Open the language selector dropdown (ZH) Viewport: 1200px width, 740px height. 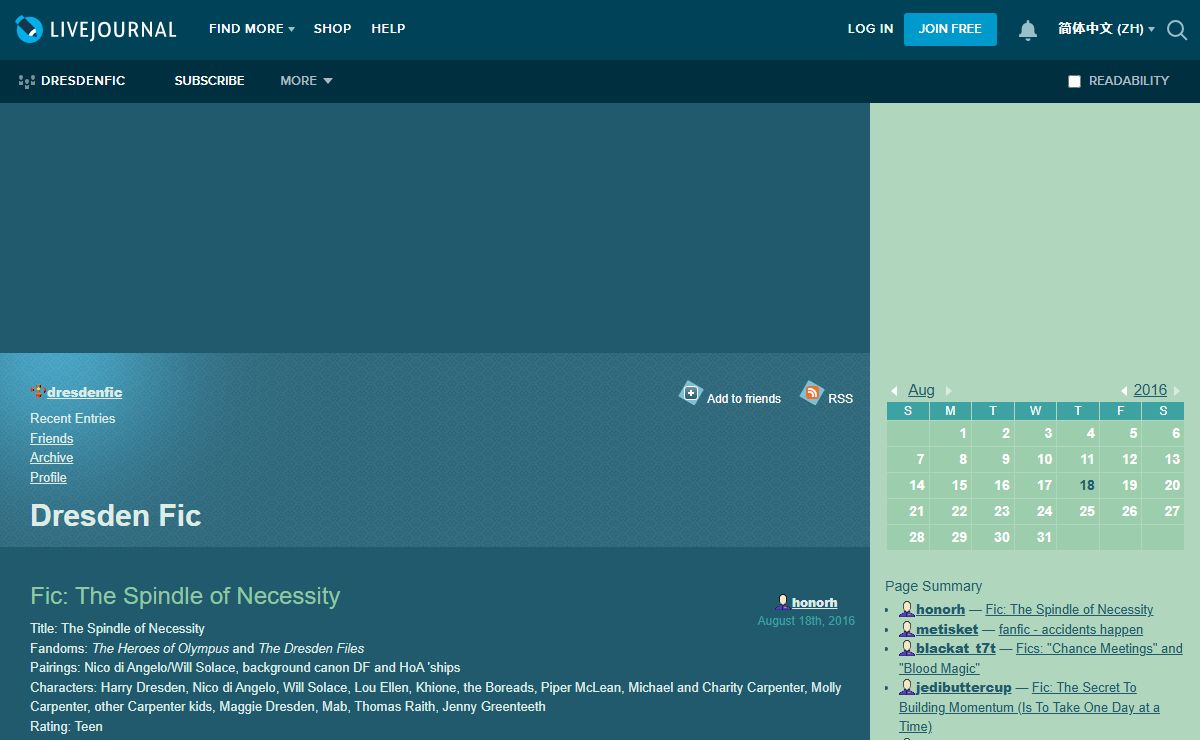click(x=1106, y=29)
